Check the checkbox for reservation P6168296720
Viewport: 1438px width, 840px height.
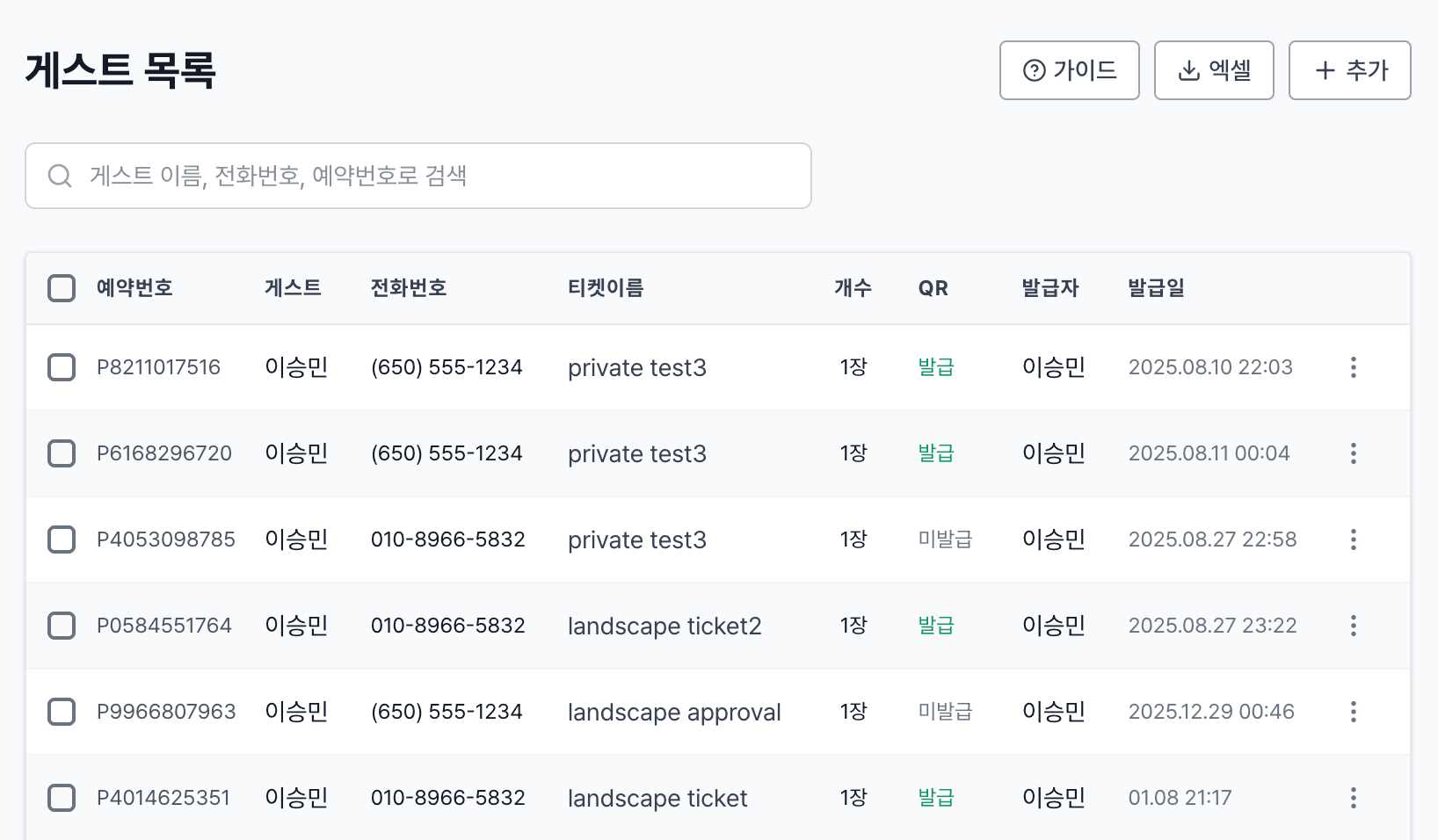62,453
